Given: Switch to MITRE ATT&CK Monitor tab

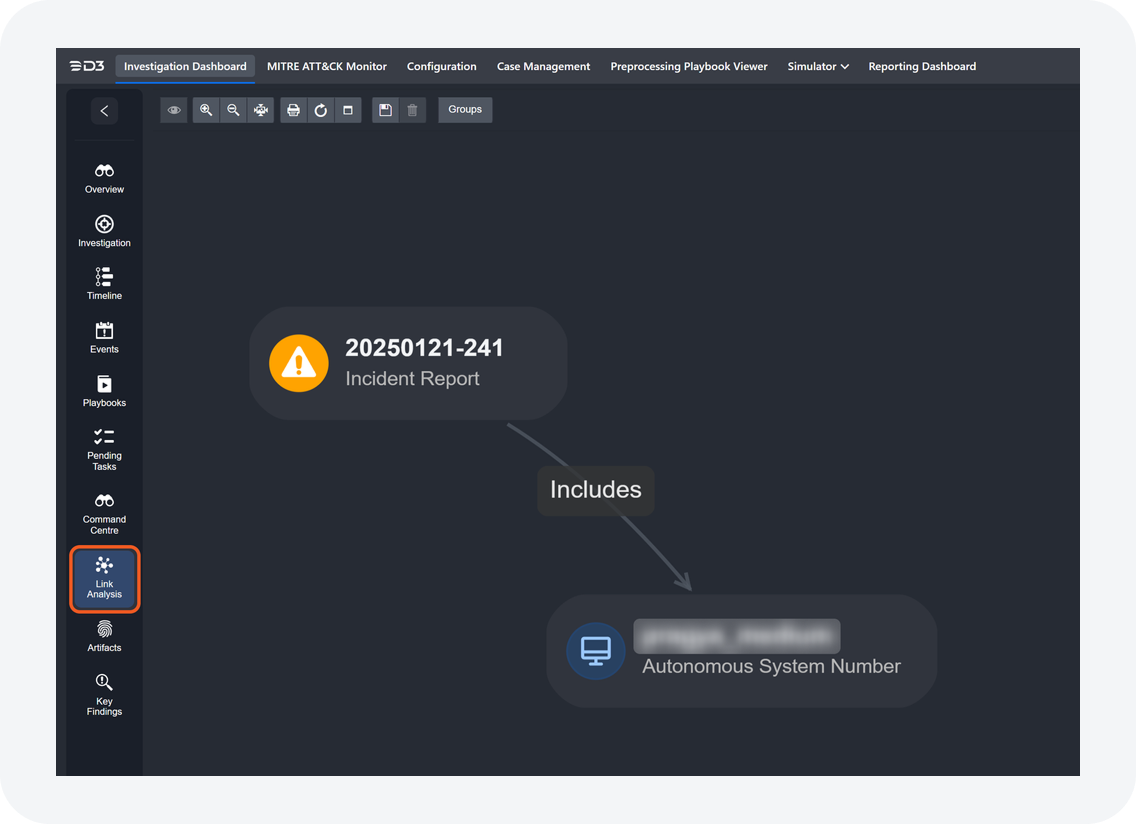Looking at the screenshot, I should click(x=326, y=67).
